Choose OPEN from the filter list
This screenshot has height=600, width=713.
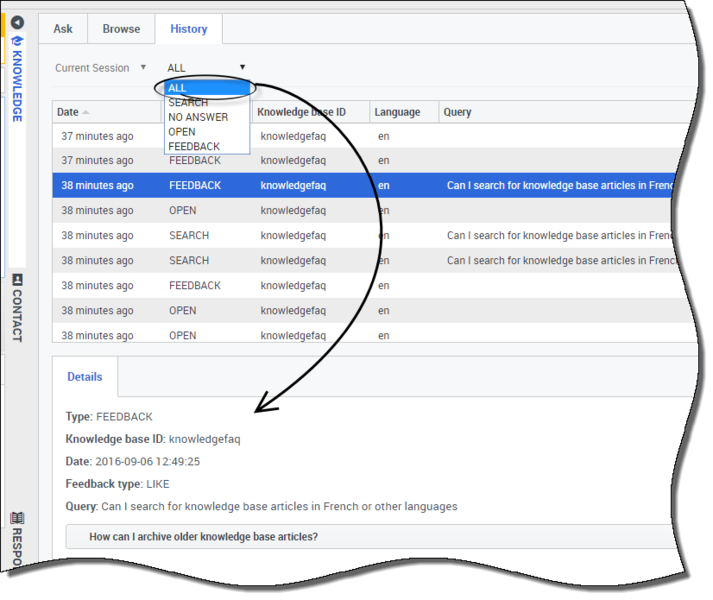[182, 132]
